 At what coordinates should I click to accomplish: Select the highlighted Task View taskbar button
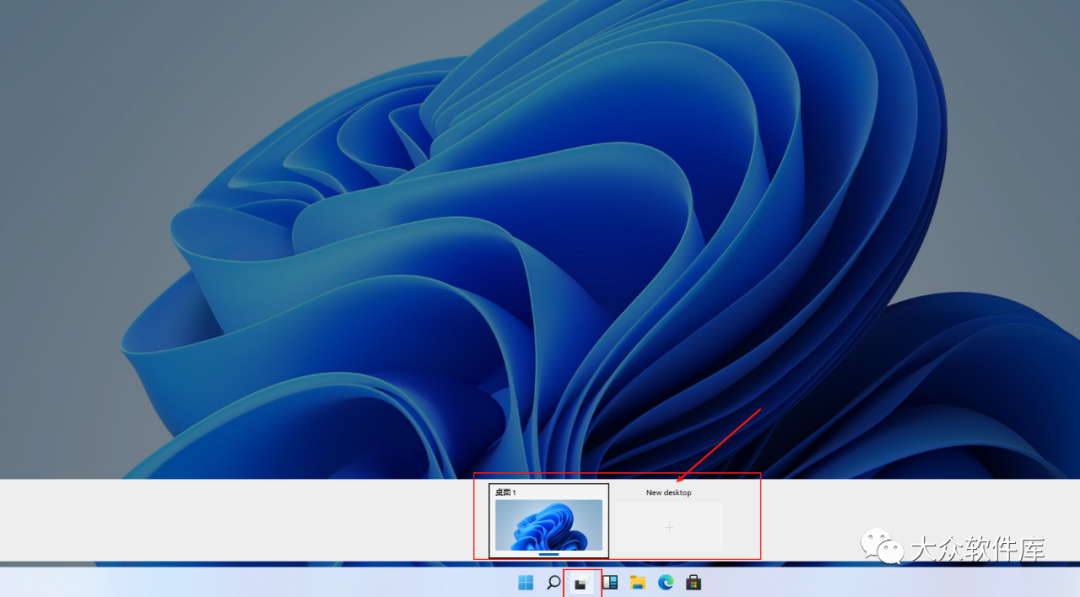[581, 581]
